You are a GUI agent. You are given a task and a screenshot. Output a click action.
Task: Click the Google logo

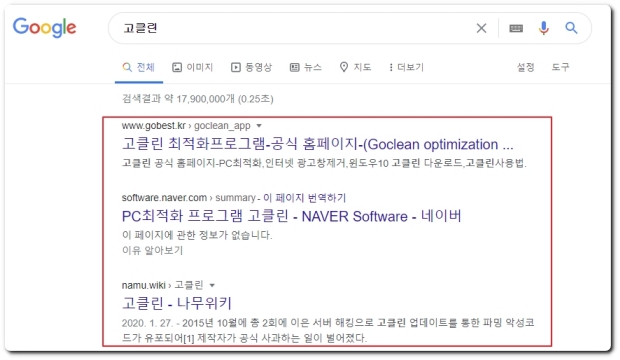[44, 28]
